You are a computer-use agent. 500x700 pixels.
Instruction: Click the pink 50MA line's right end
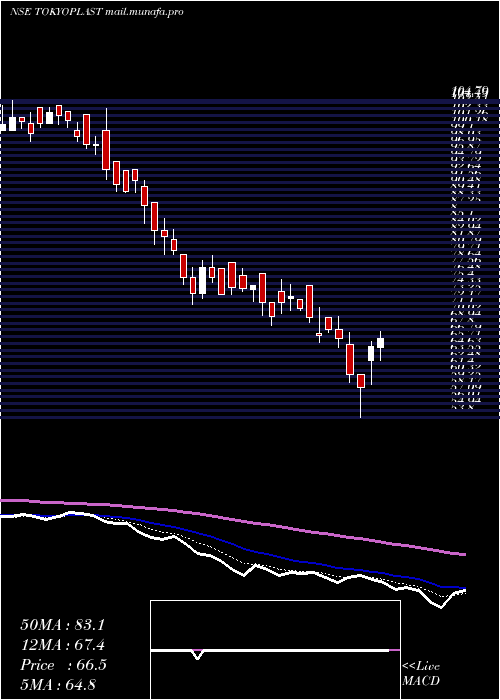click(x=463, y=554)
